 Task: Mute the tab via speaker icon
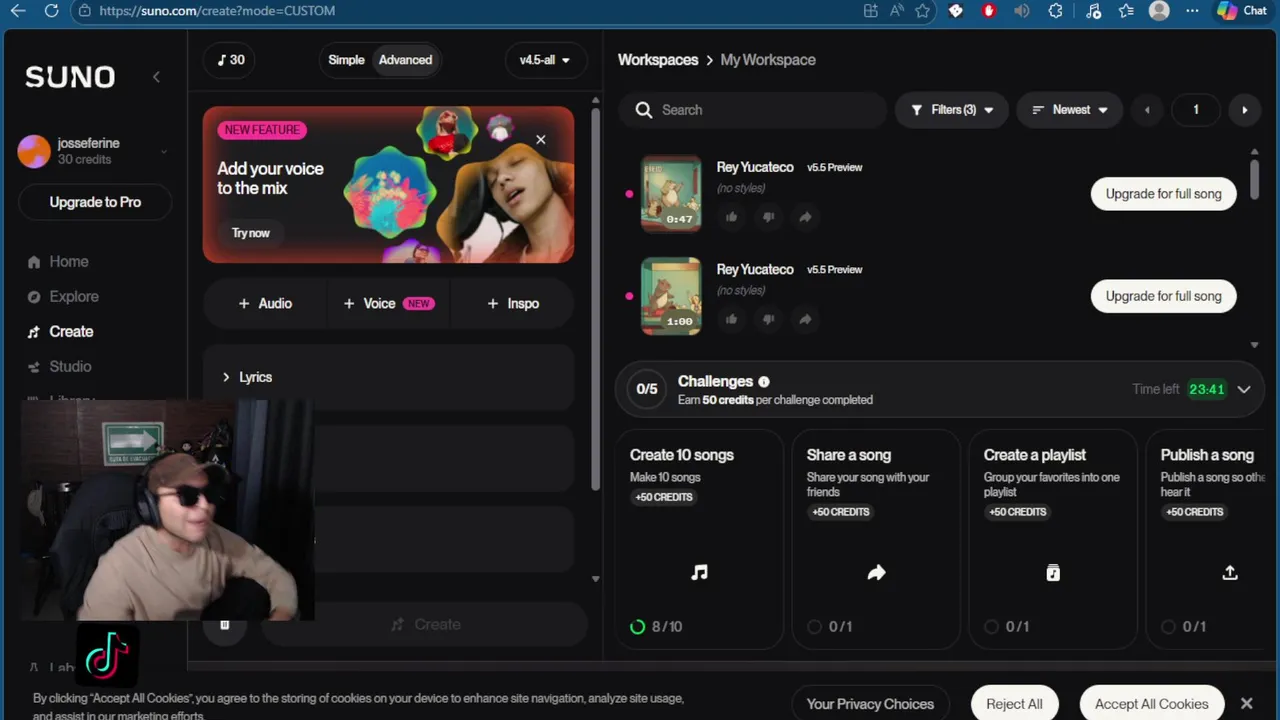point(1021,11)
